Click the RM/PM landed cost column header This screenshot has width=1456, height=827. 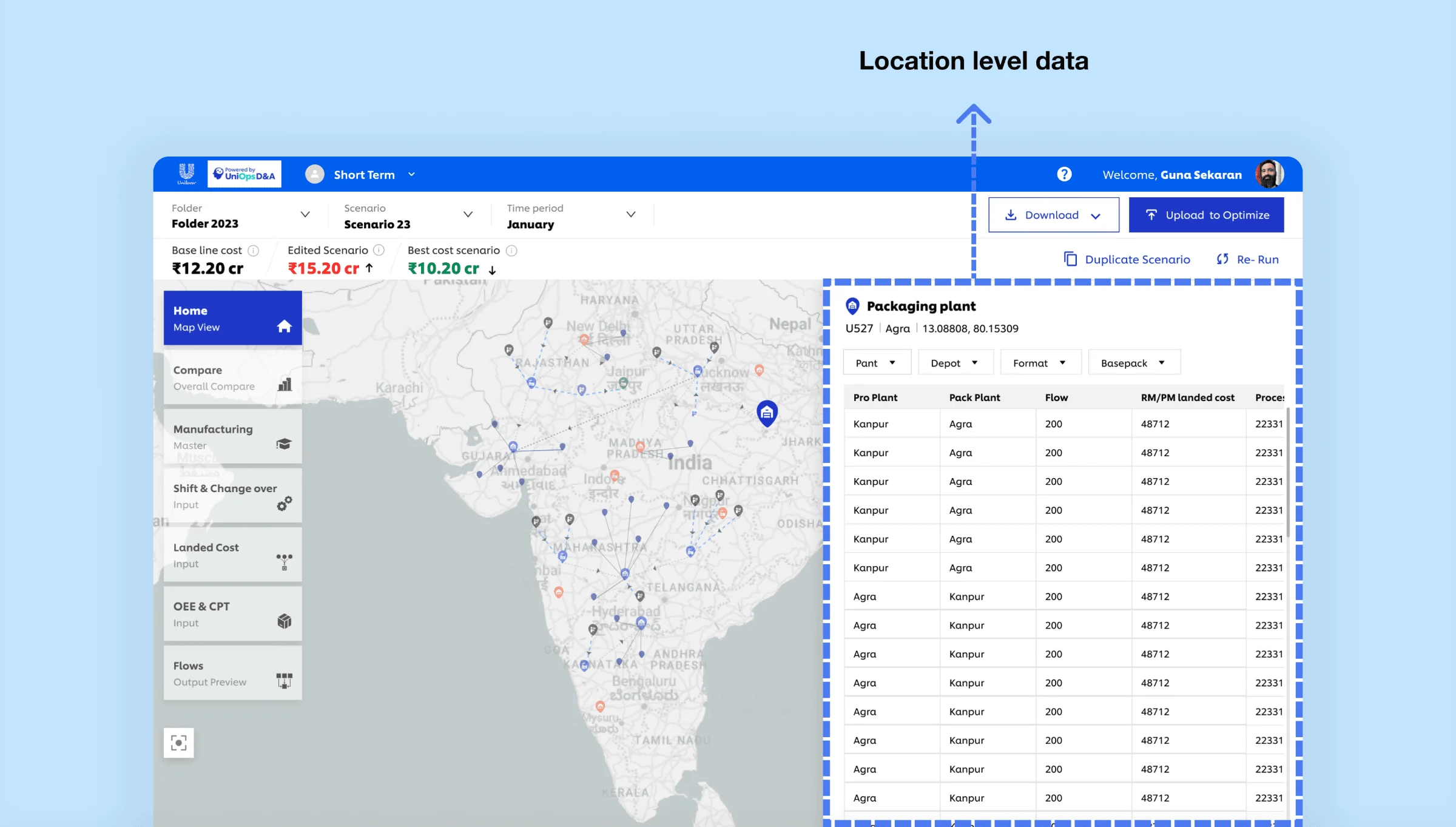click(x=1187, y=397)
